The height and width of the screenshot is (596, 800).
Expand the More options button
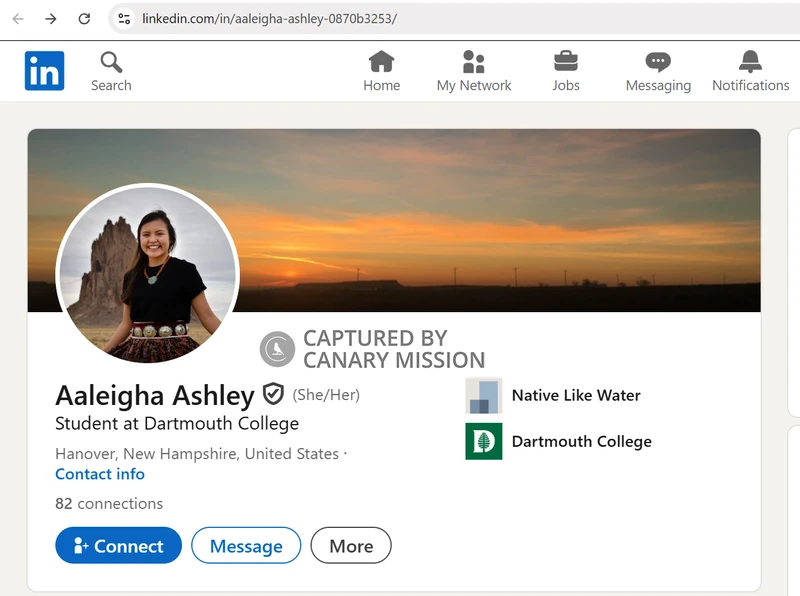(x=350, y=546)
